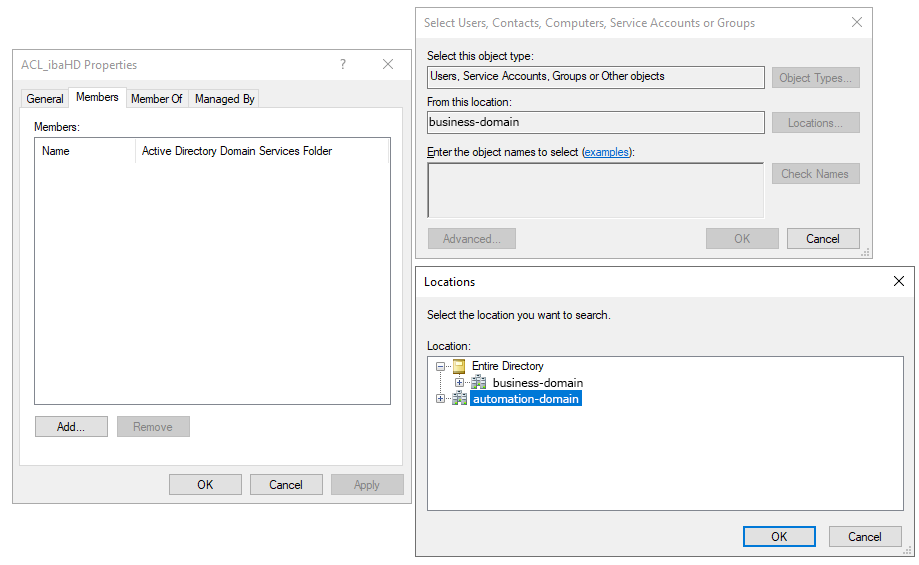This screenshot has width=919, height=565.
Task: Open the examples hyperlink
Action: [607, 152]
